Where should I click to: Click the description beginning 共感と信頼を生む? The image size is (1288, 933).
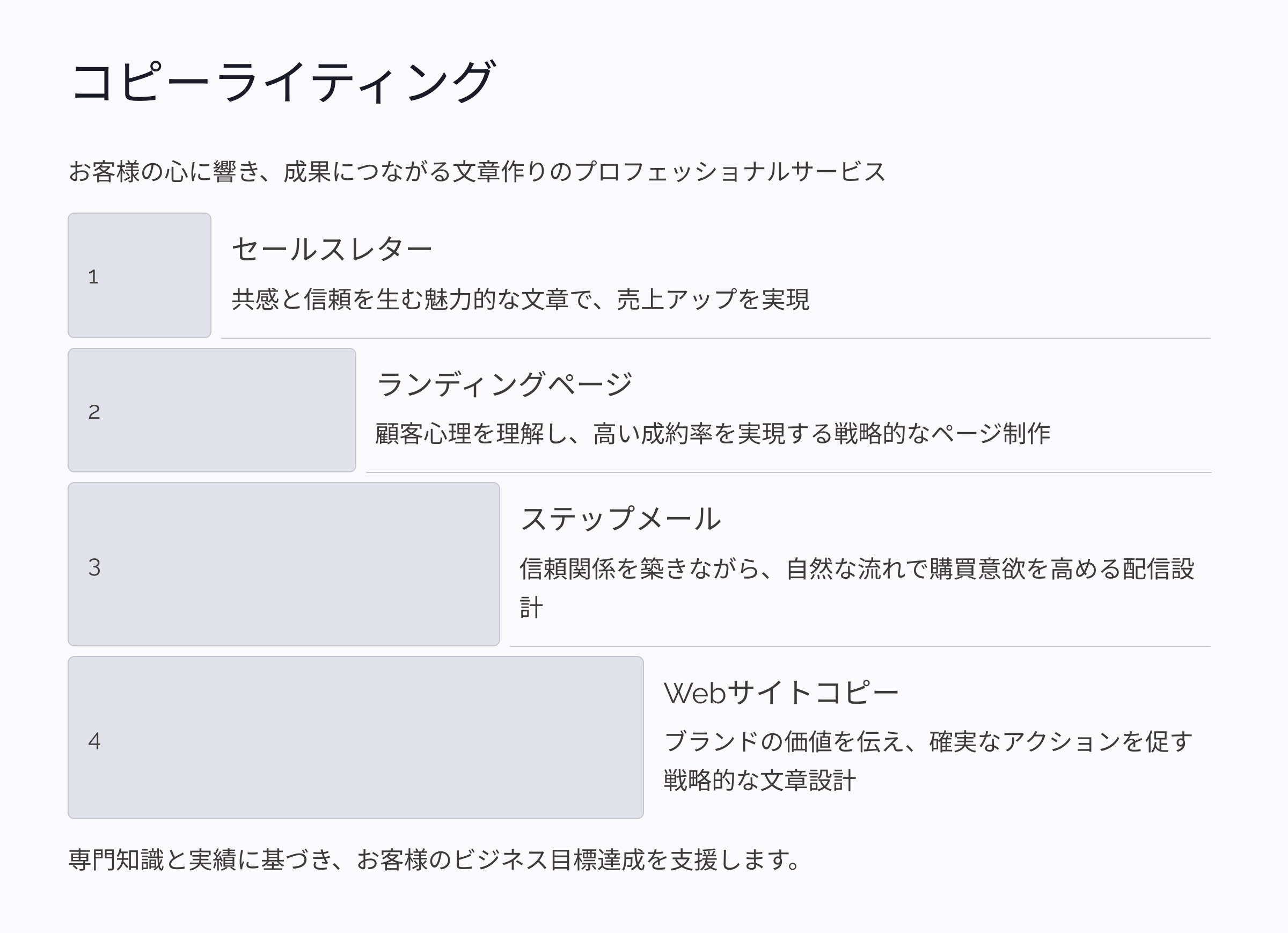520,300
